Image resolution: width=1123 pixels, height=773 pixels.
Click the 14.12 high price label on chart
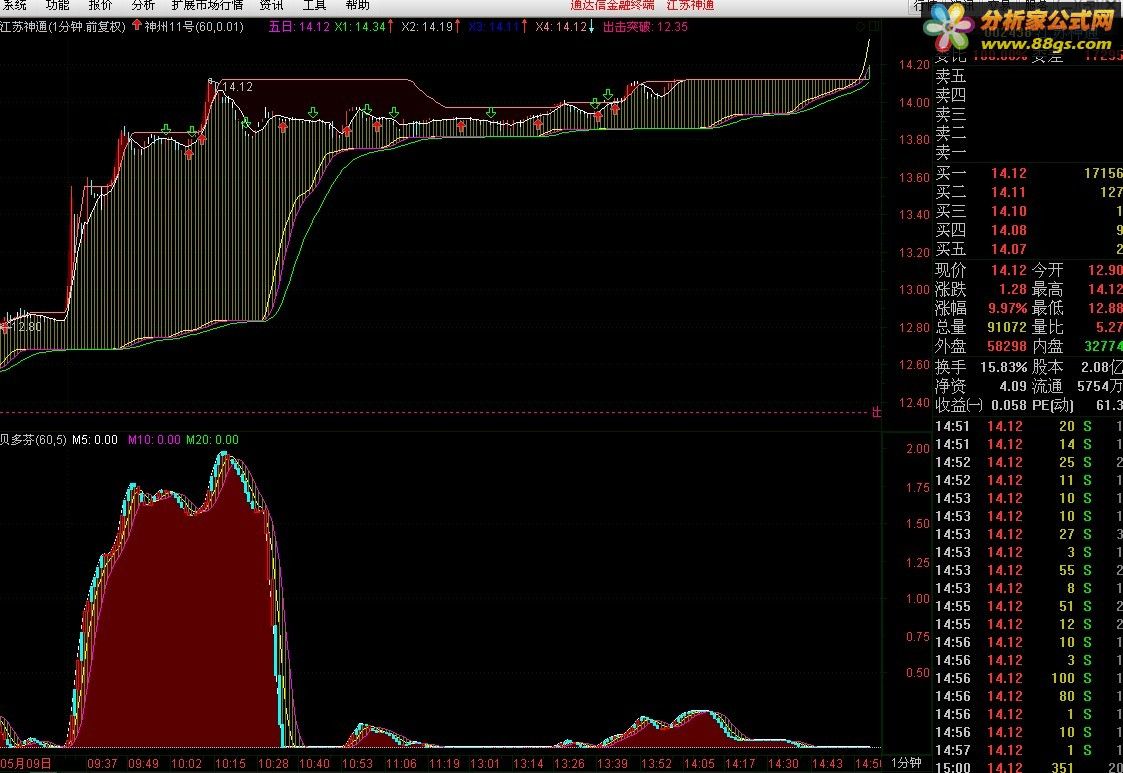238,87
